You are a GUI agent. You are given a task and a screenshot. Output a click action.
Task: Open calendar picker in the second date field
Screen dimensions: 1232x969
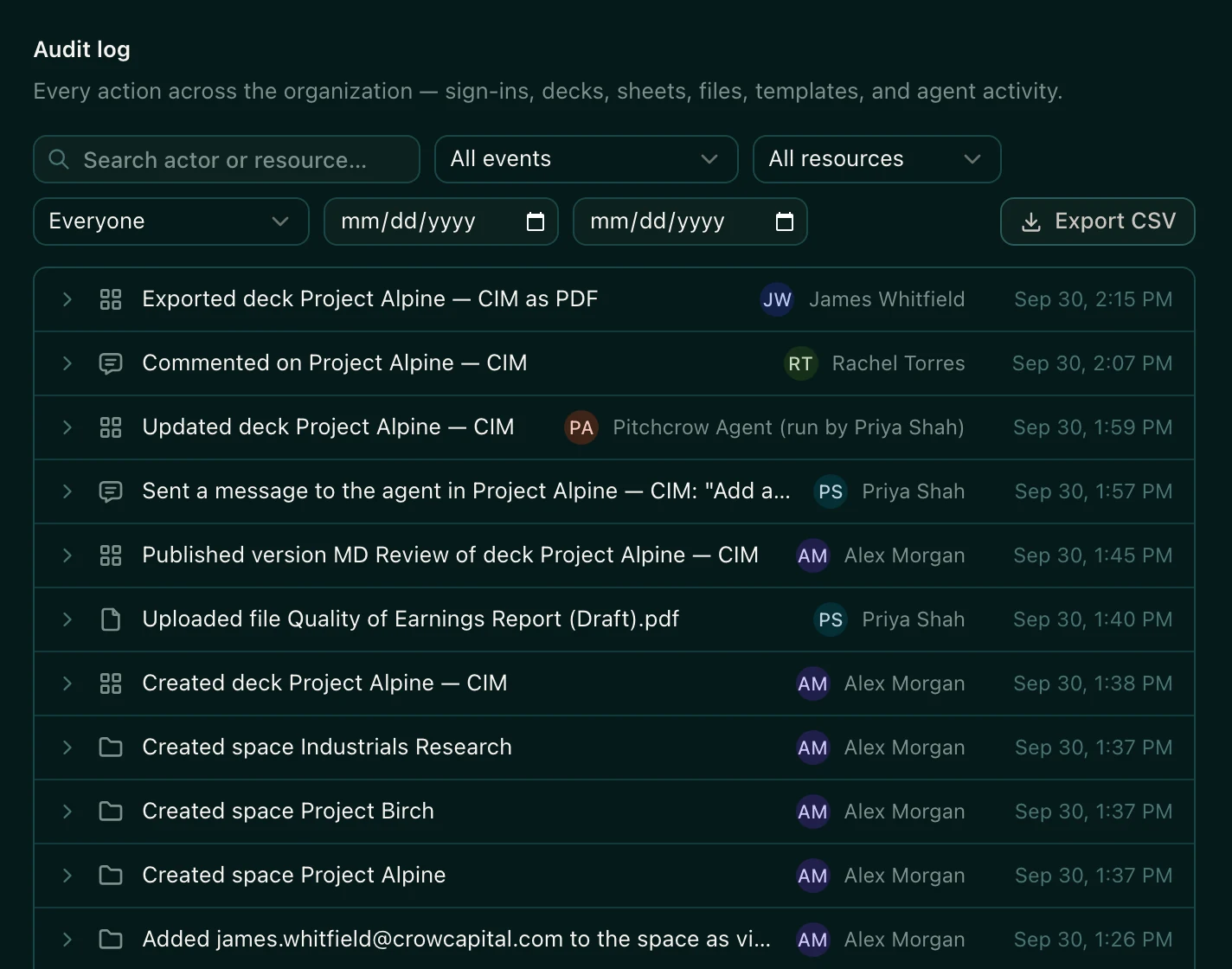click(x=785, y=221)
